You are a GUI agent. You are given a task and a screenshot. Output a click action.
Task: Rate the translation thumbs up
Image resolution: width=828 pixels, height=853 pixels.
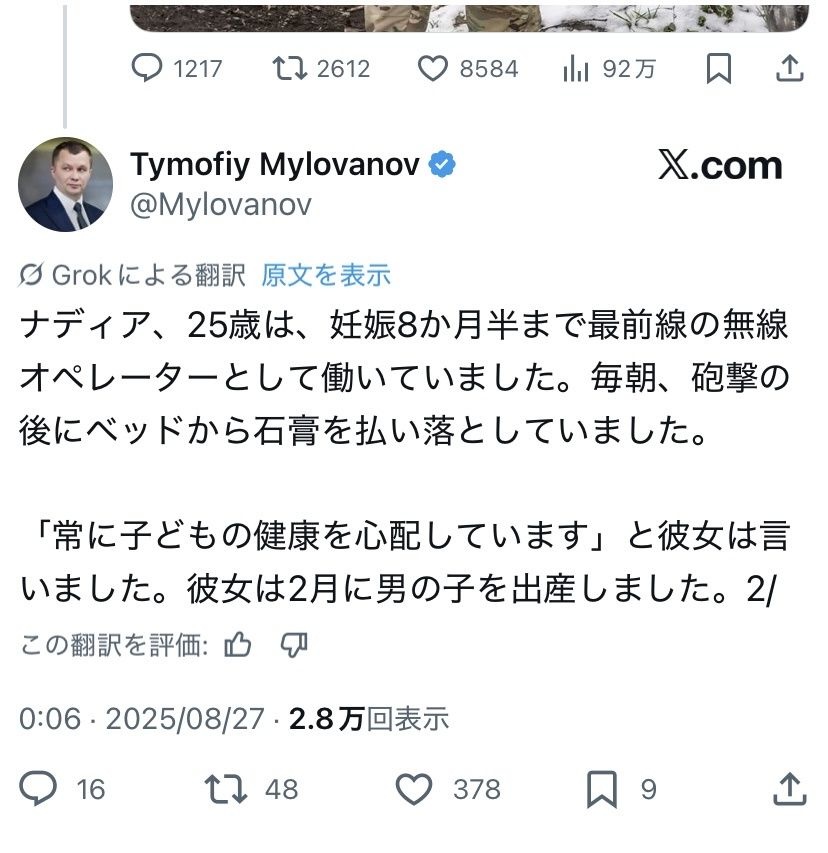point(238,646)
